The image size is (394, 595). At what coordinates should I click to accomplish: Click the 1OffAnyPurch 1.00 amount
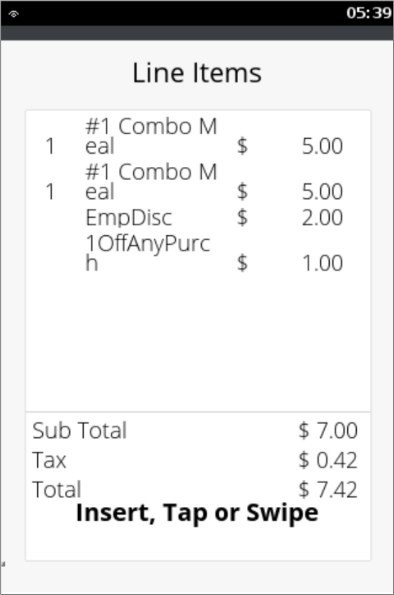[322, 263]
